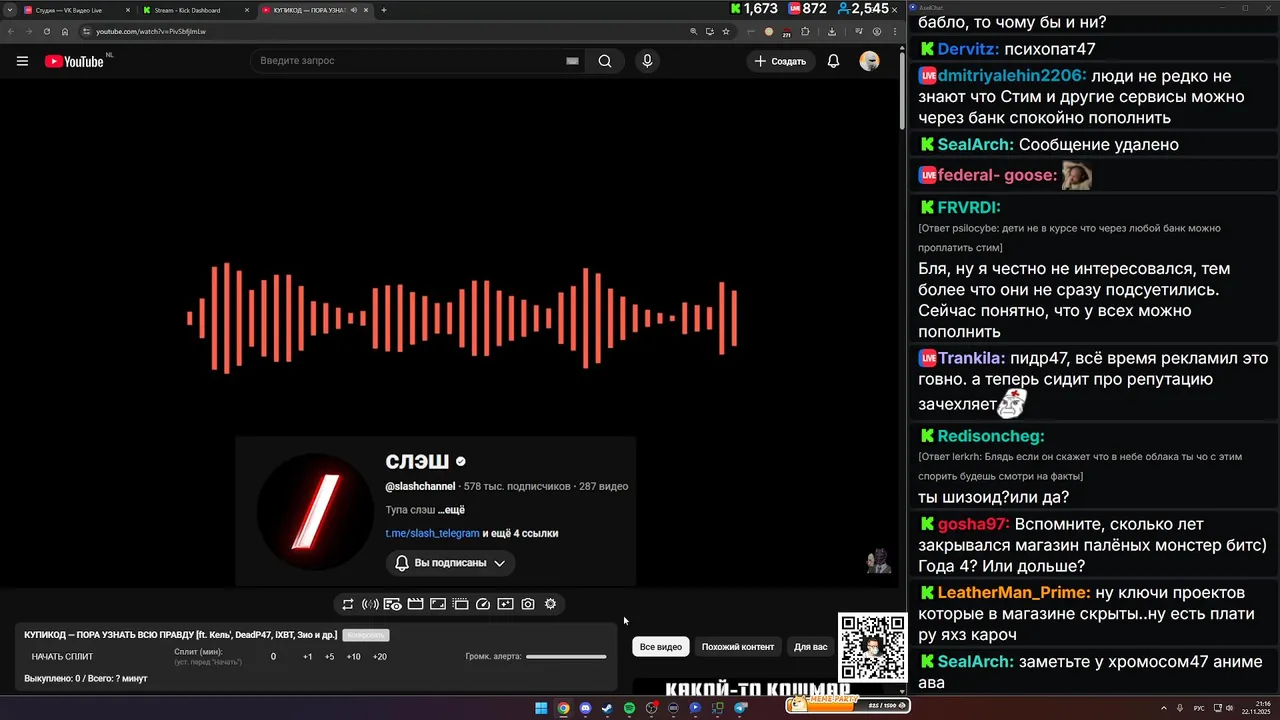
Task: Add one minute with the '+1' button
Action: (307, 657)
